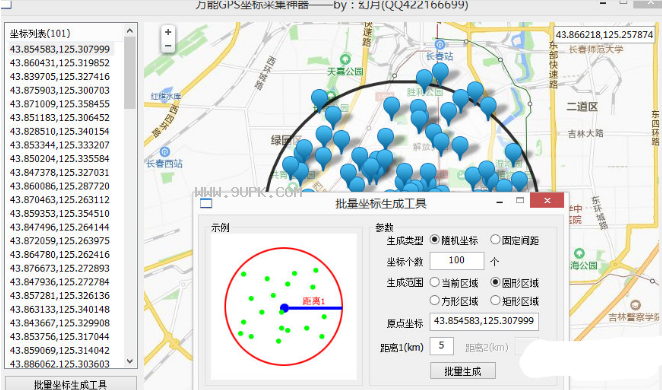Viewport: 662px width, 390px height.
Task: Click the 吉林警察学院 icon on map
Action: pyautogui.click(x=635, y=305)
